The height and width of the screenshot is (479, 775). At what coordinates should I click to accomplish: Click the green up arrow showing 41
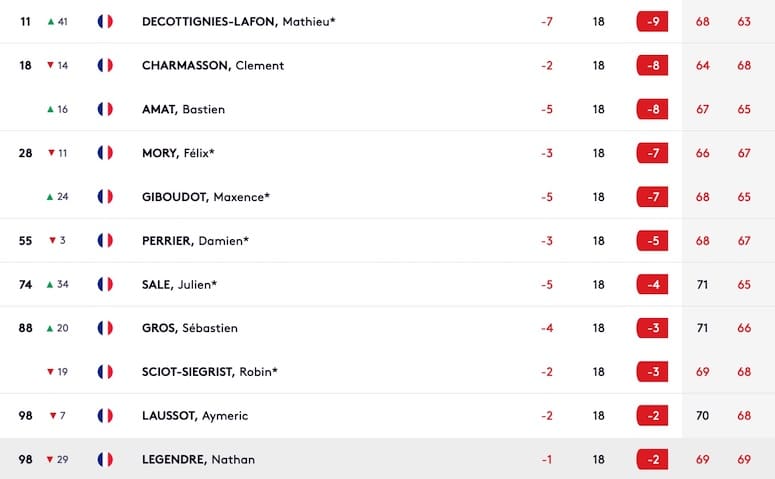click(50, 21)
